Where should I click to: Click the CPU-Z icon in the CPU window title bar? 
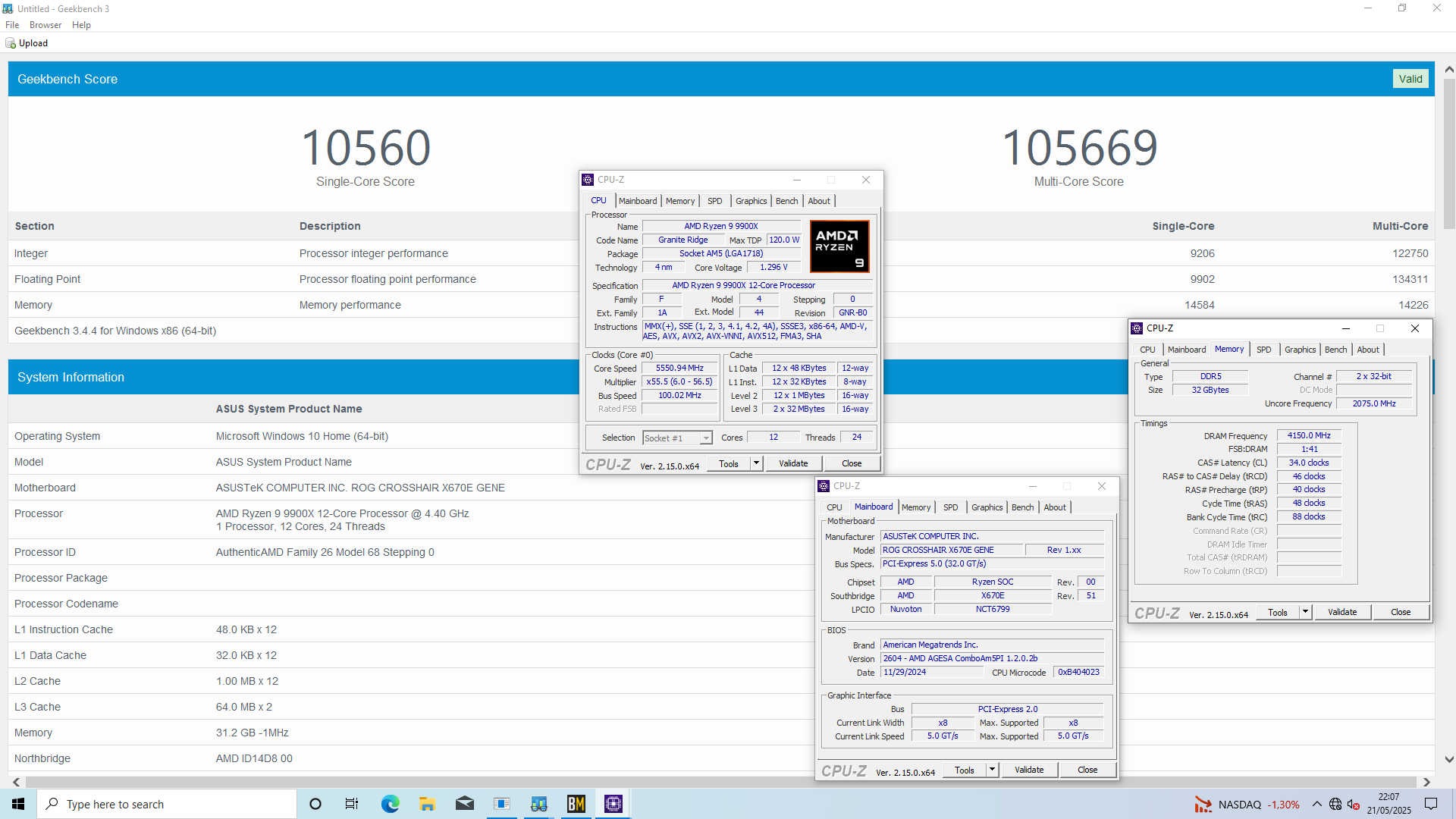pyautogui.click(x=588, y=180)
